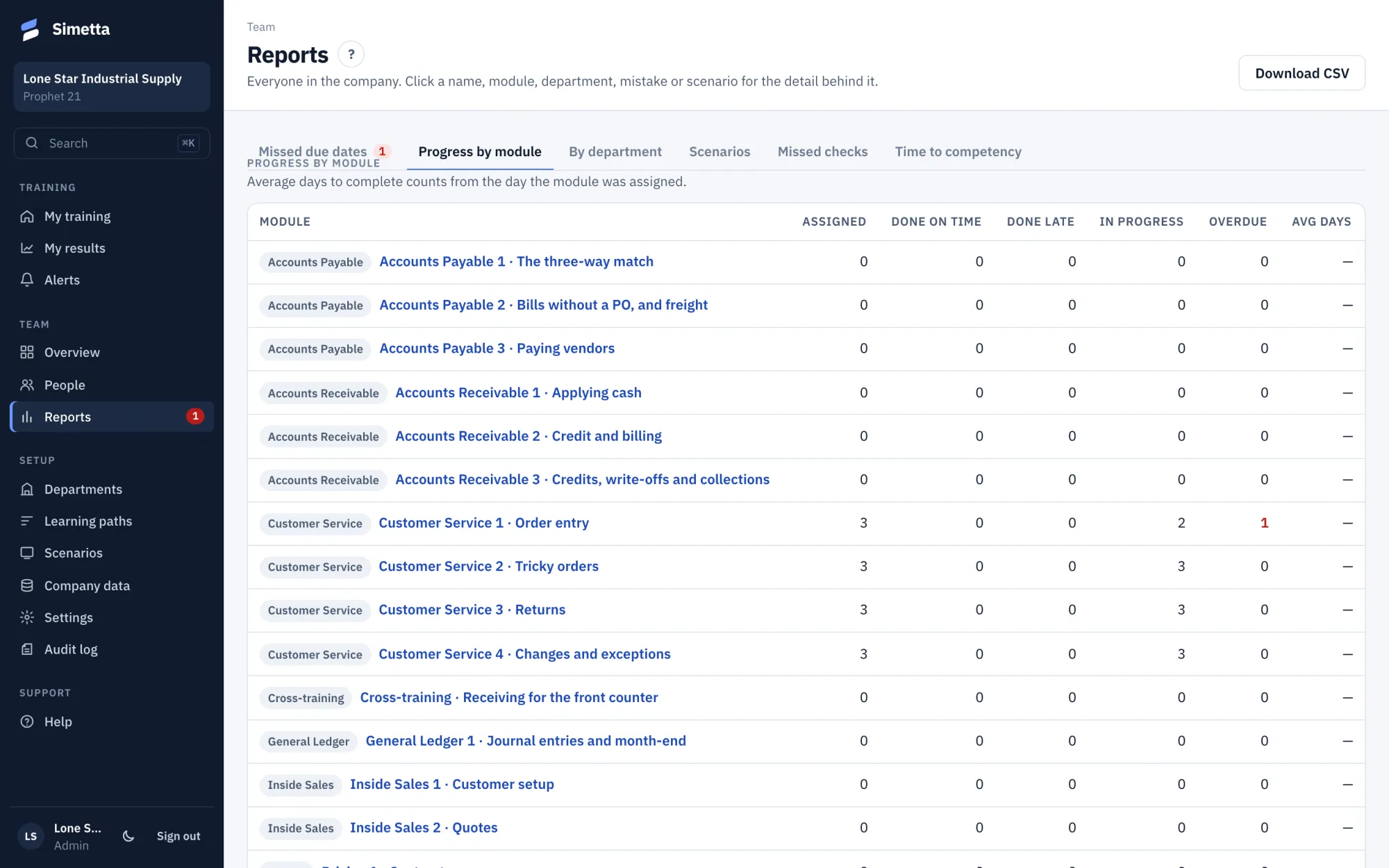Click the DONE ON TIME column header
The width and height of the screenshot is (1389, 868).
(x=936, y=222)
